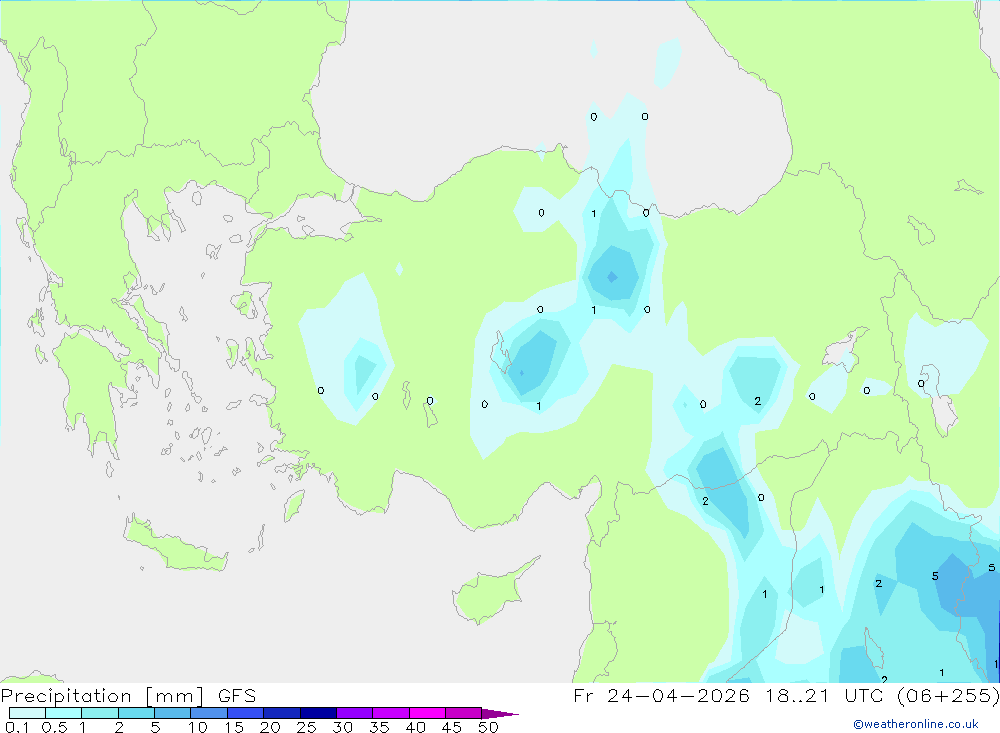
Task: Select the 10–15 mm legend color swatch
Action: [209, 713]
